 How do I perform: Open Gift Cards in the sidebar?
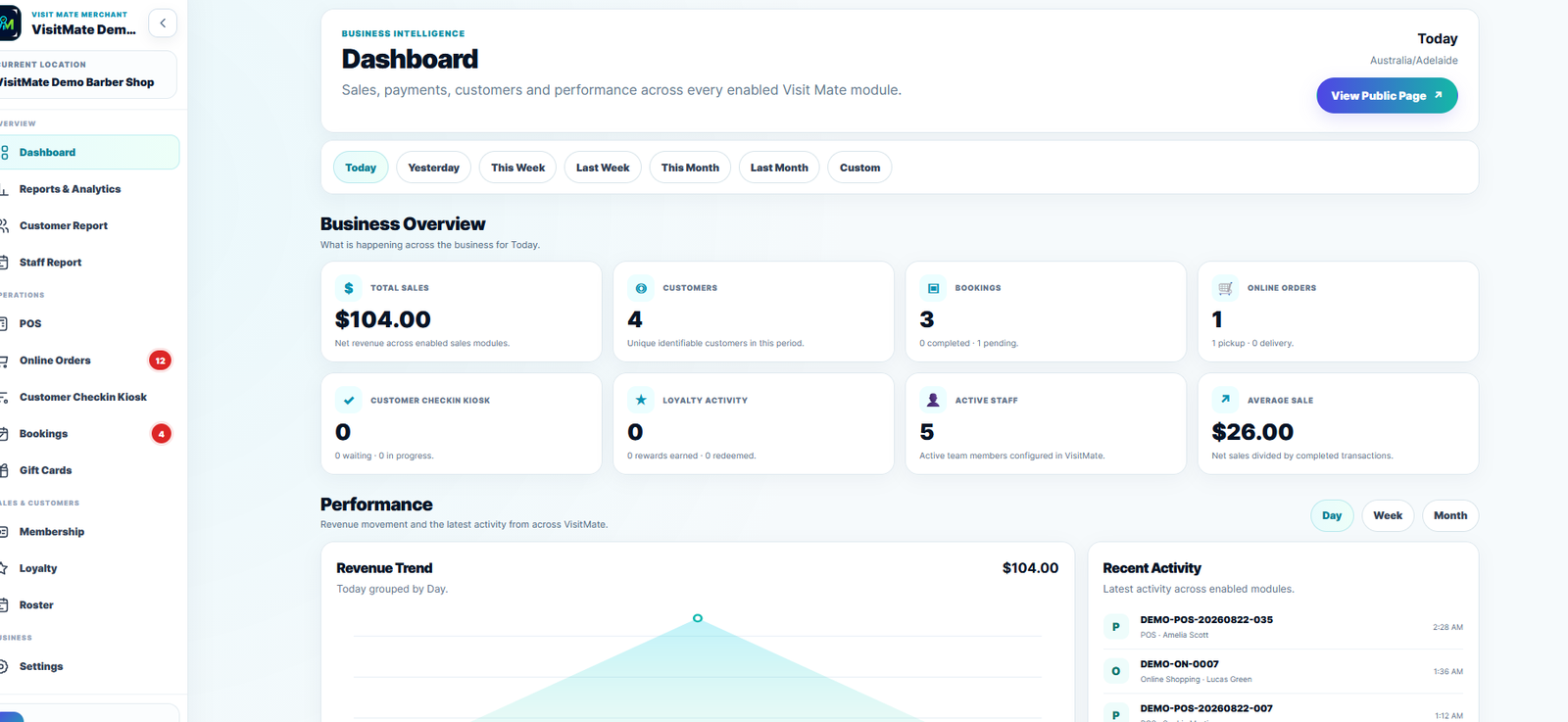pos(88,470)
